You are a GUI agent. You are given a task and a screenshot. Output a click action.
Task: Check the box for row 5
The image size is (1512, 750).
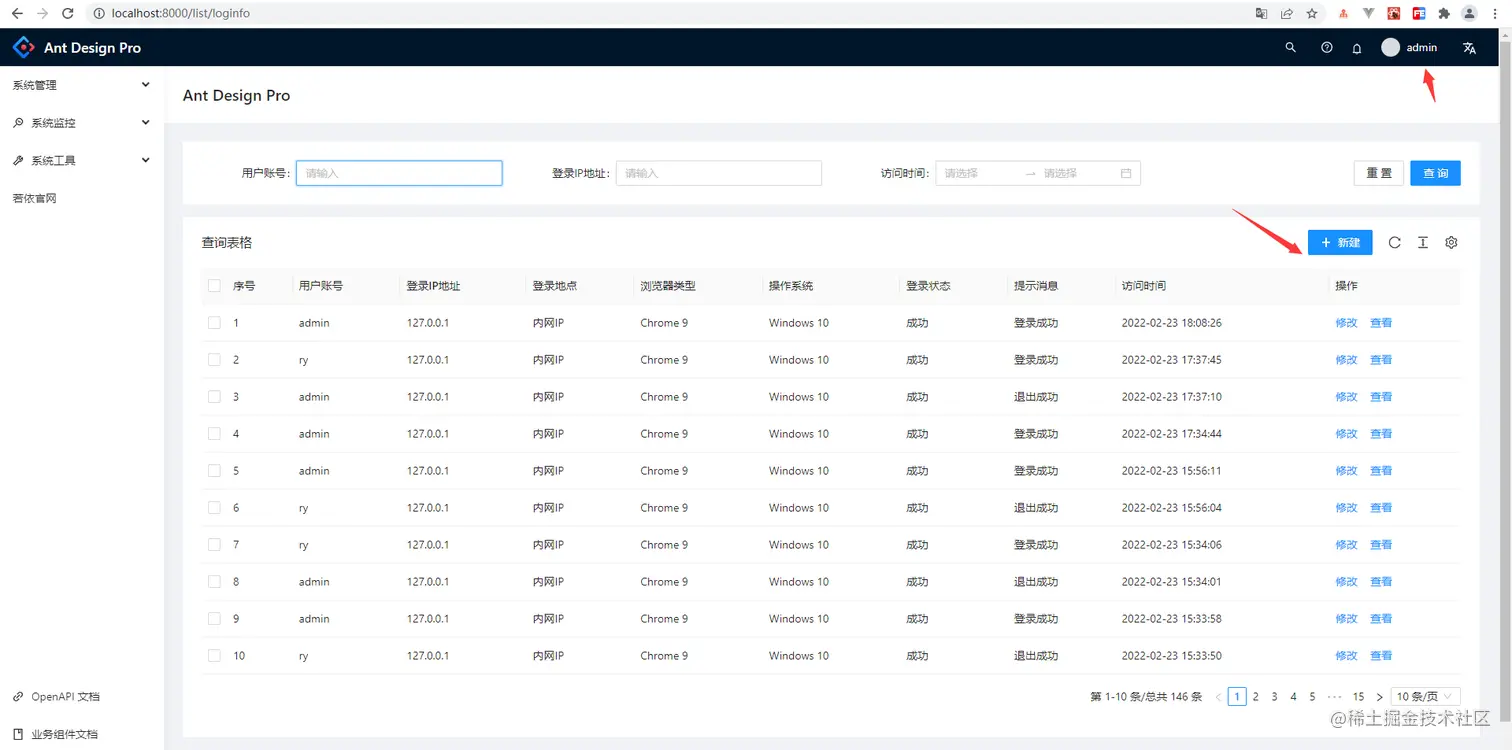(x=214, y=471)
